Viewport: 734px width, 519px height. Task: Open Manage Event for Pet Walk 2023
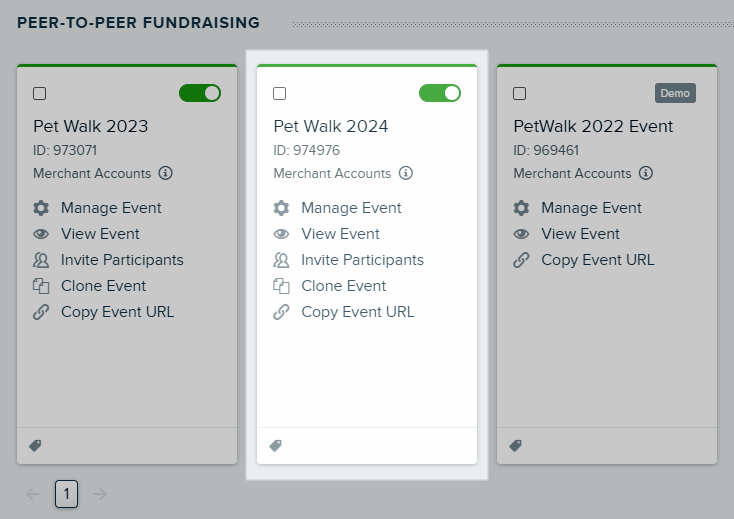coord(111,208)
